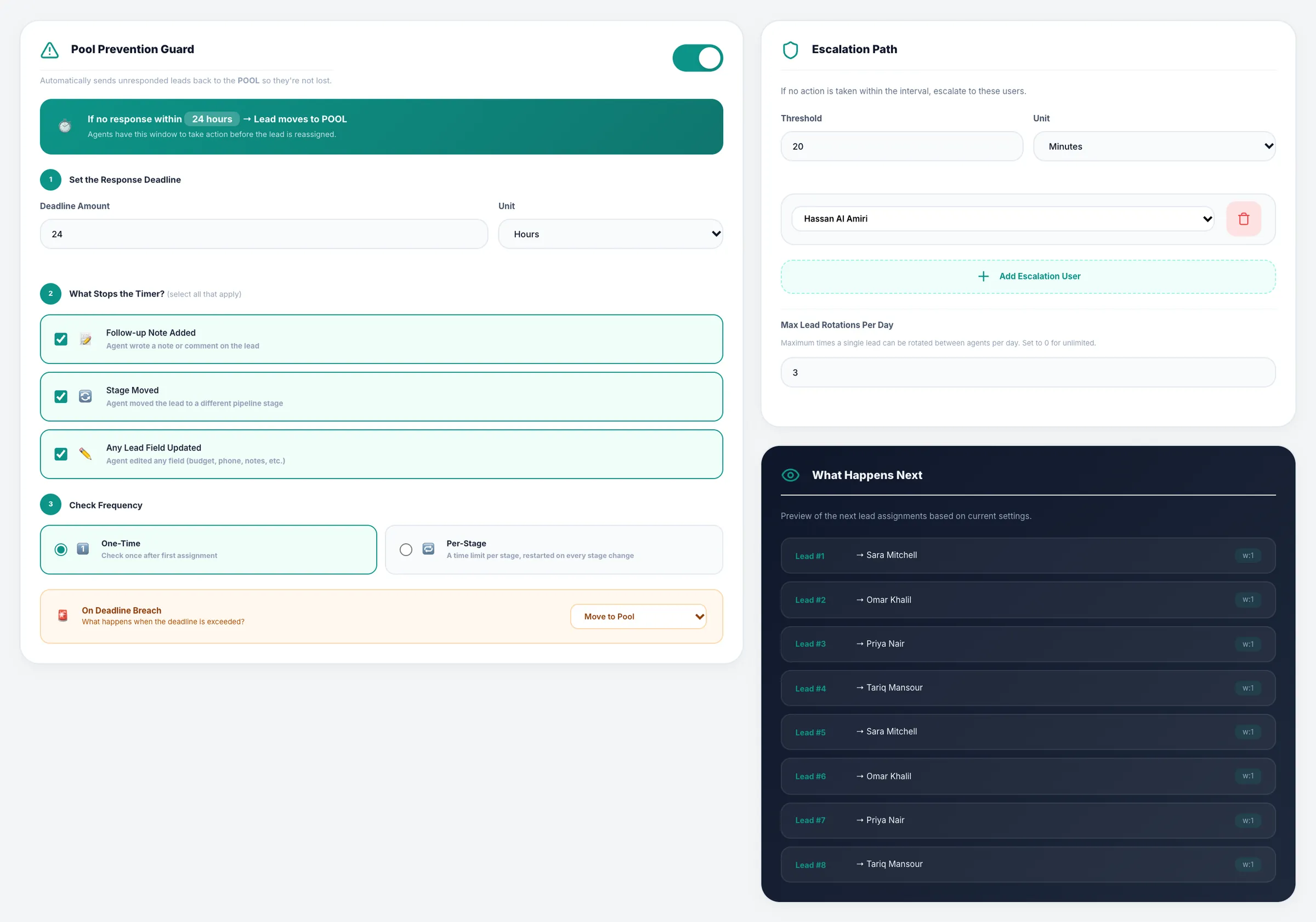
Task: Click the Lead #7 Priya Nair row
Action: [1028, 821]
